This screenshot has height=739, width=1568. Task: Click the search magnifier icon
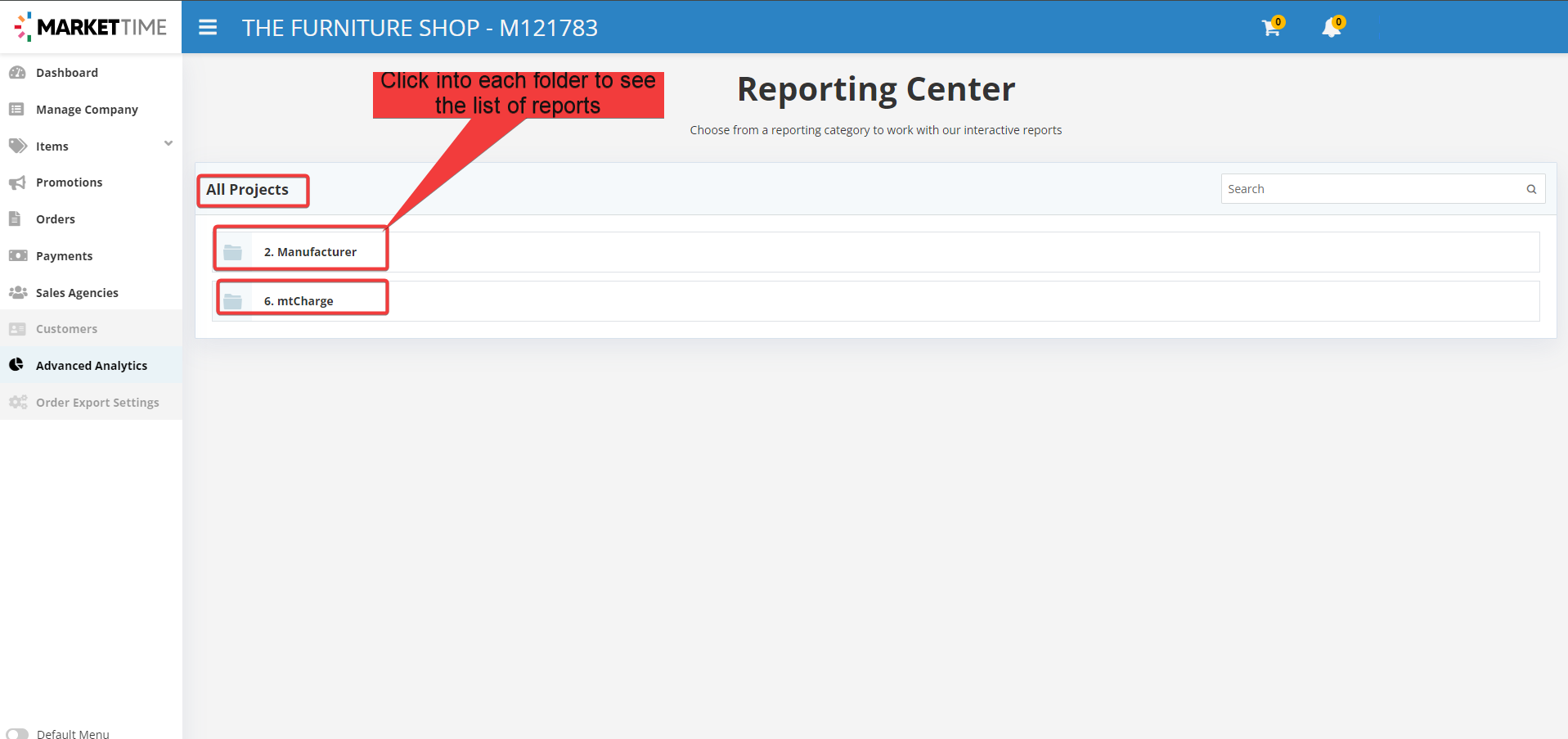click(x=1530, y=189)
